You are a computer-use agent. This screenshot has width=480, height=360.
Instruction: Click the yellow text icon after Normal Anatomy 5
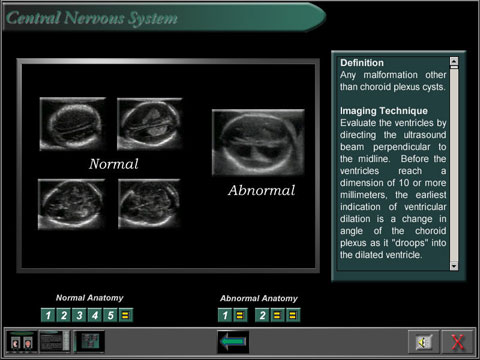(x=126, y=315)
